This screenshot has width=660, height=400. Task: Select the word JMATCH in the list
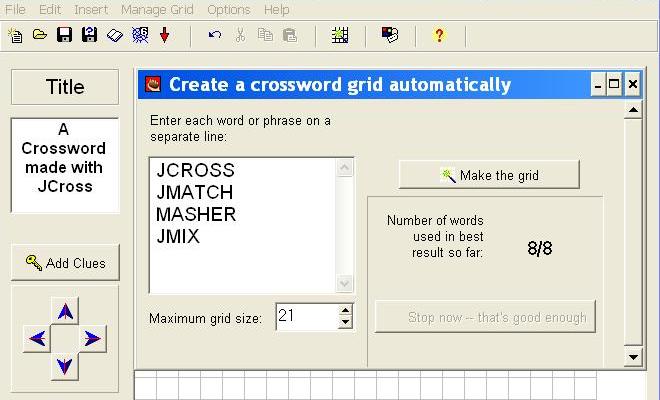[194, 192]
